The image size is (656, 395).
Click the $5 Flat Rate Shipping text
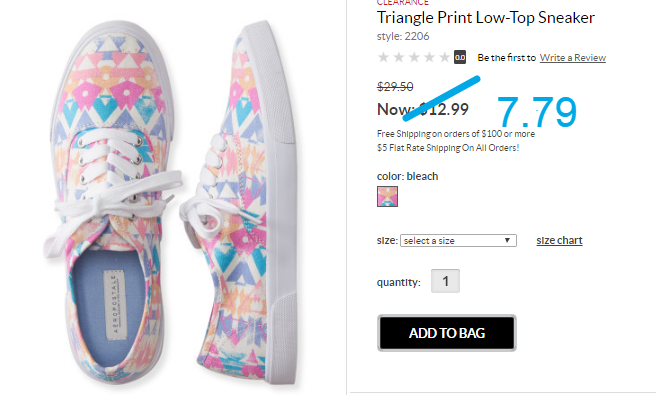coord(448,148)
